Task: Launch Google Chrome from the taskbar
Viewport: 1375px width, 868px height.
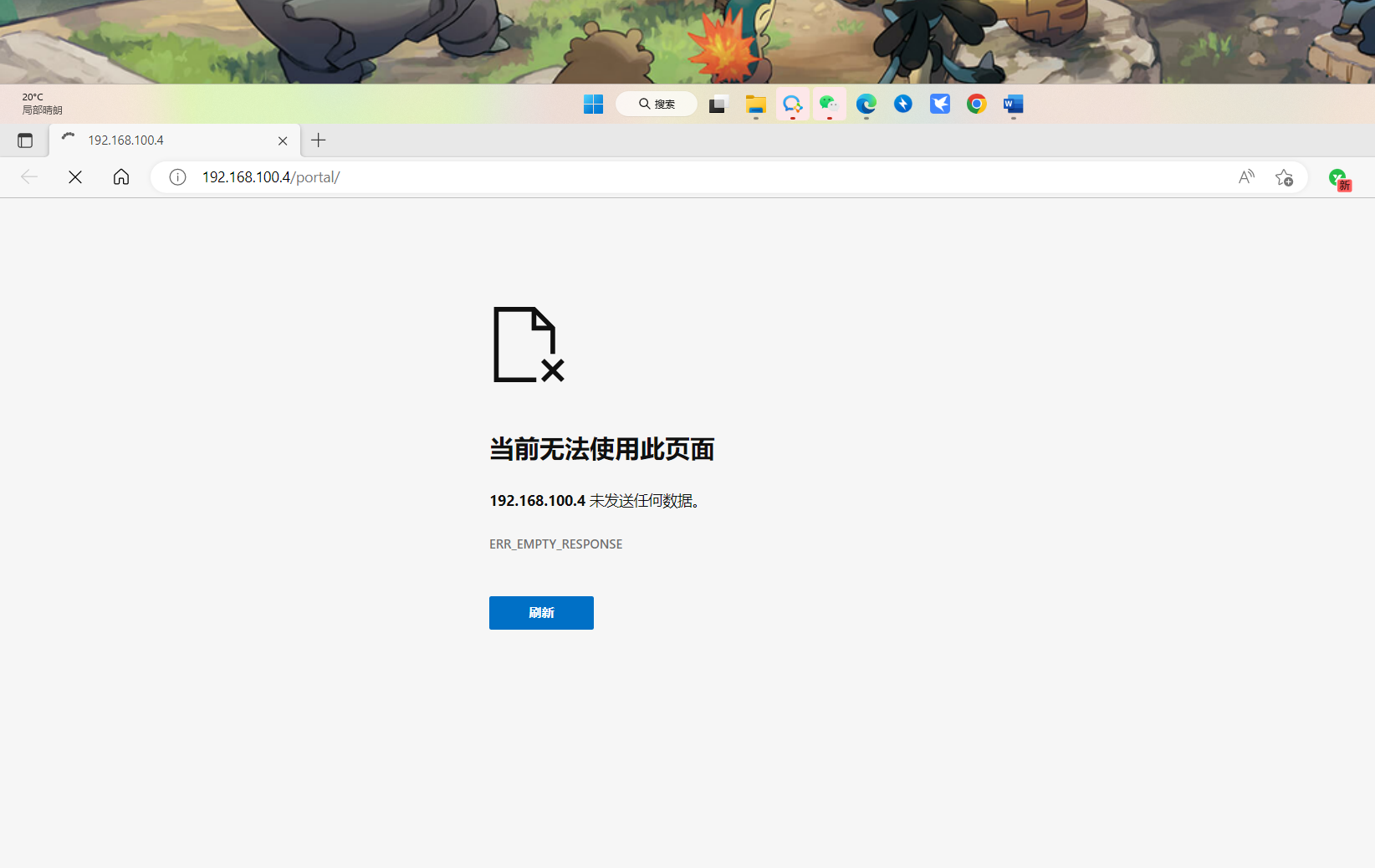Action: 976,104
